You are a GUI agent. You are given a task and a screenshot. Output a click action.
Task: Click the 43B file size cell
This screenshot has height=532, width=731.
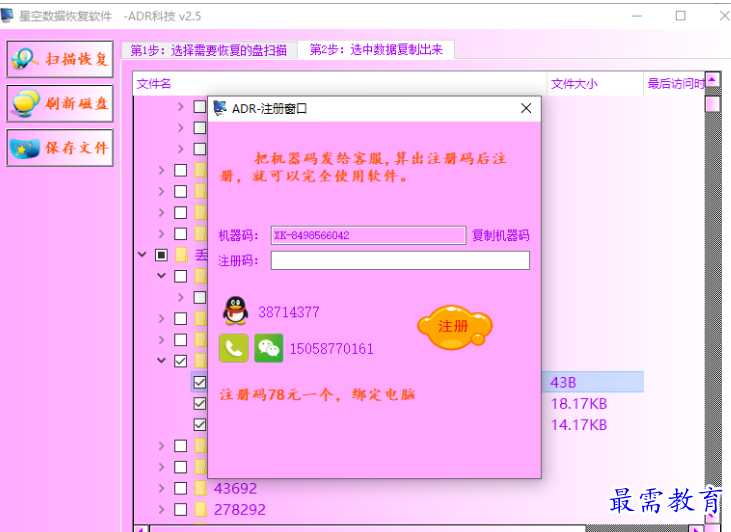[x=563, y=382]
